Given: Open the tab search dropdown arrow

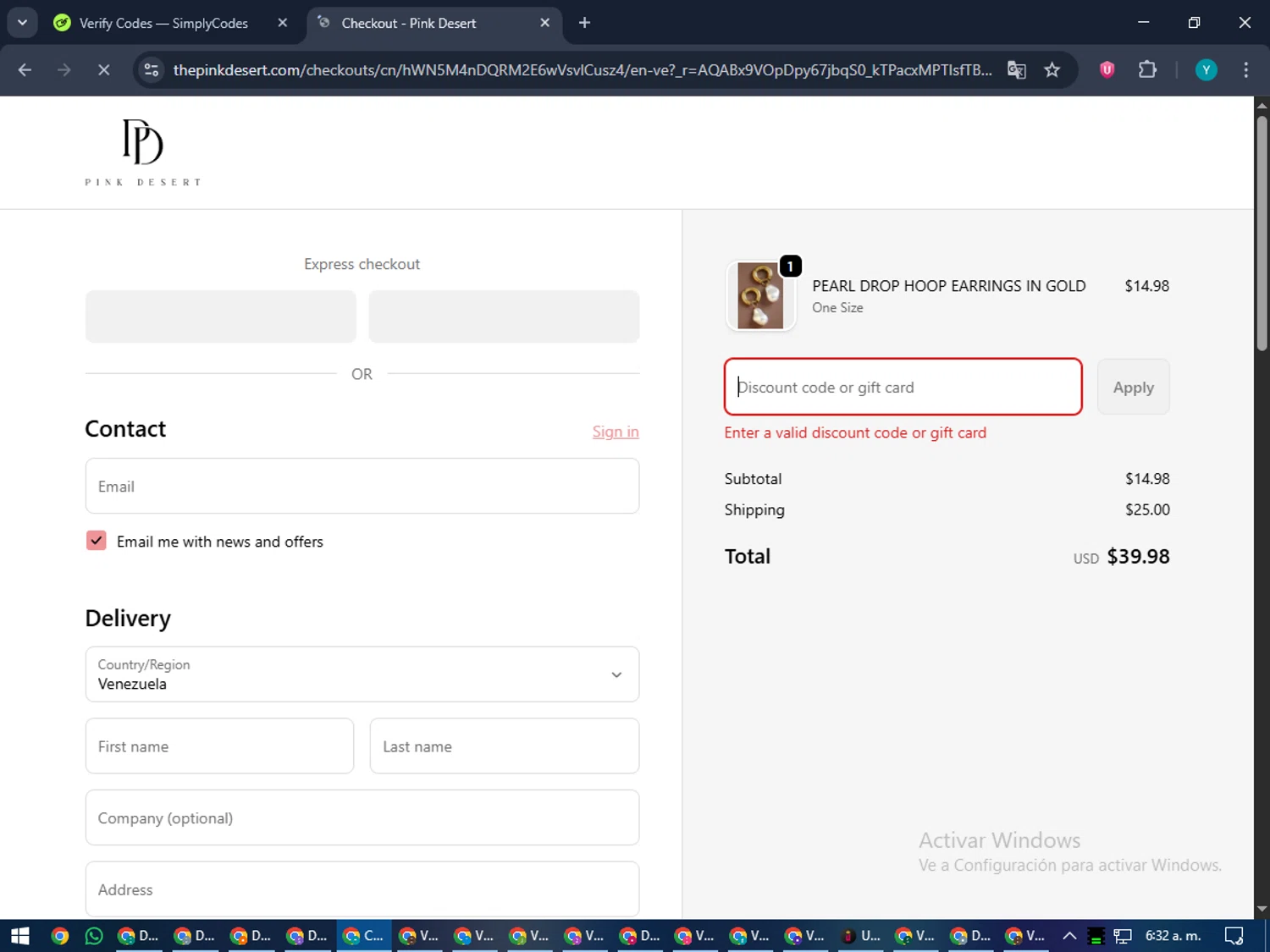Looking at the screenshot, I should pos(22,23).
